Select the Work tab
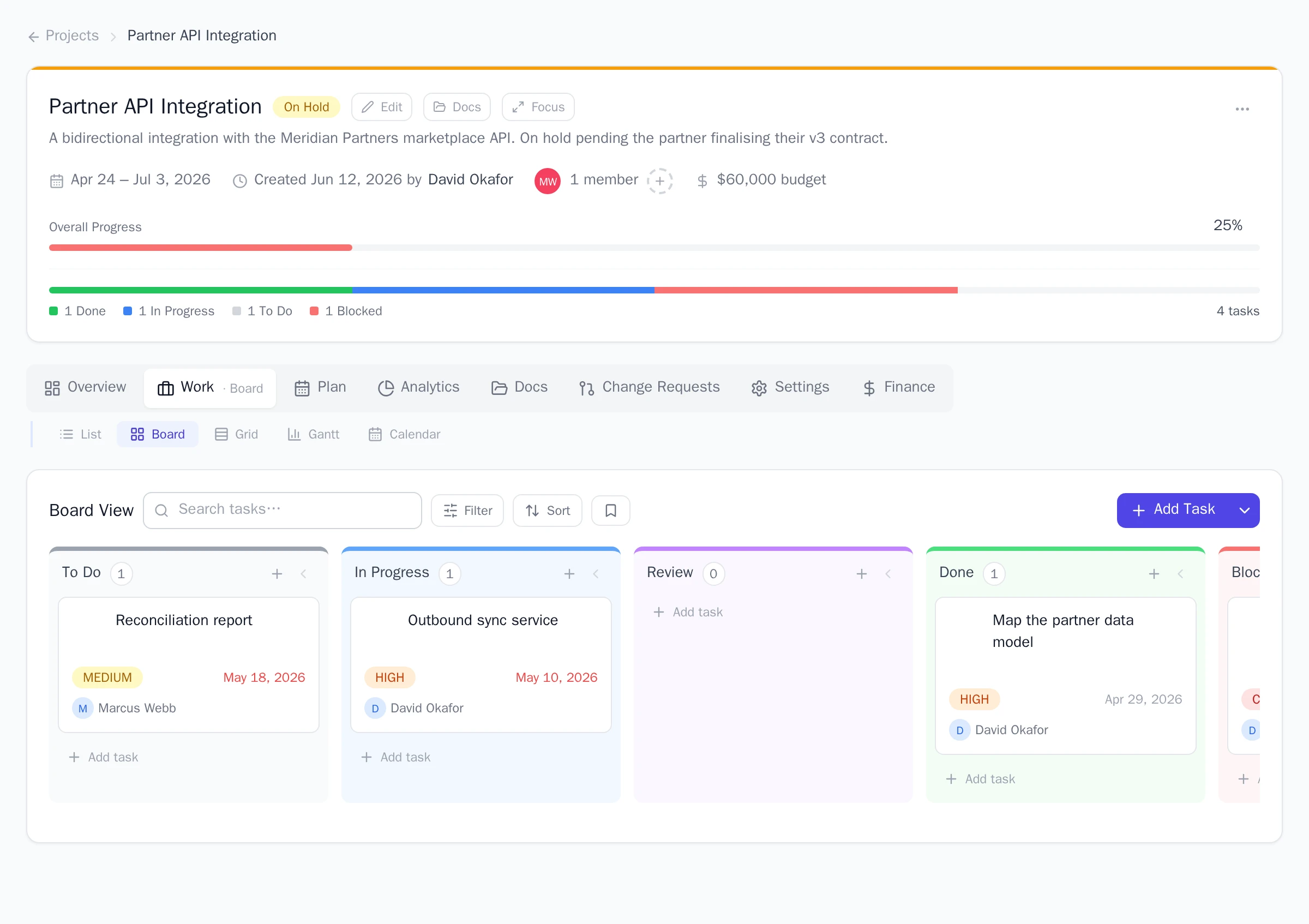 coord(210,388)
